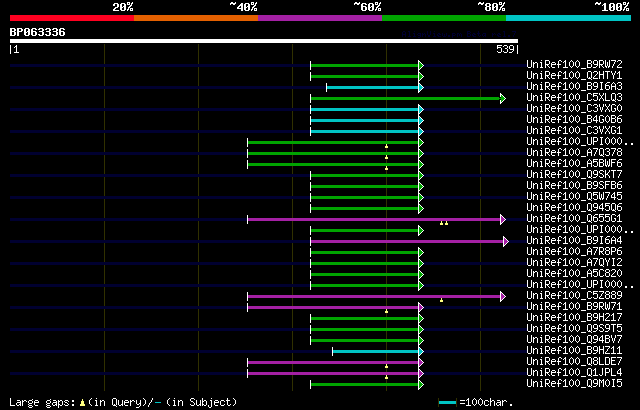The image size is (640, 410).
Task: Click the =100char. scale text
Action: point(486,403)
